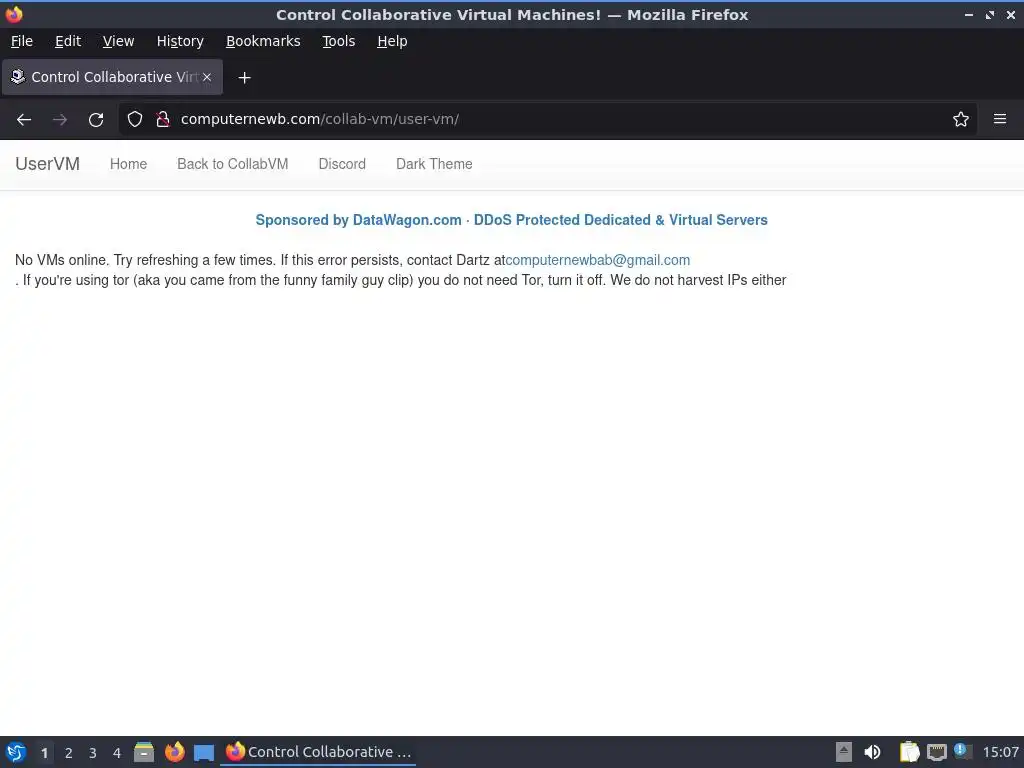Switch to virtual desktop 1
Screen dimensions: 1024x768
pos(44,753)
